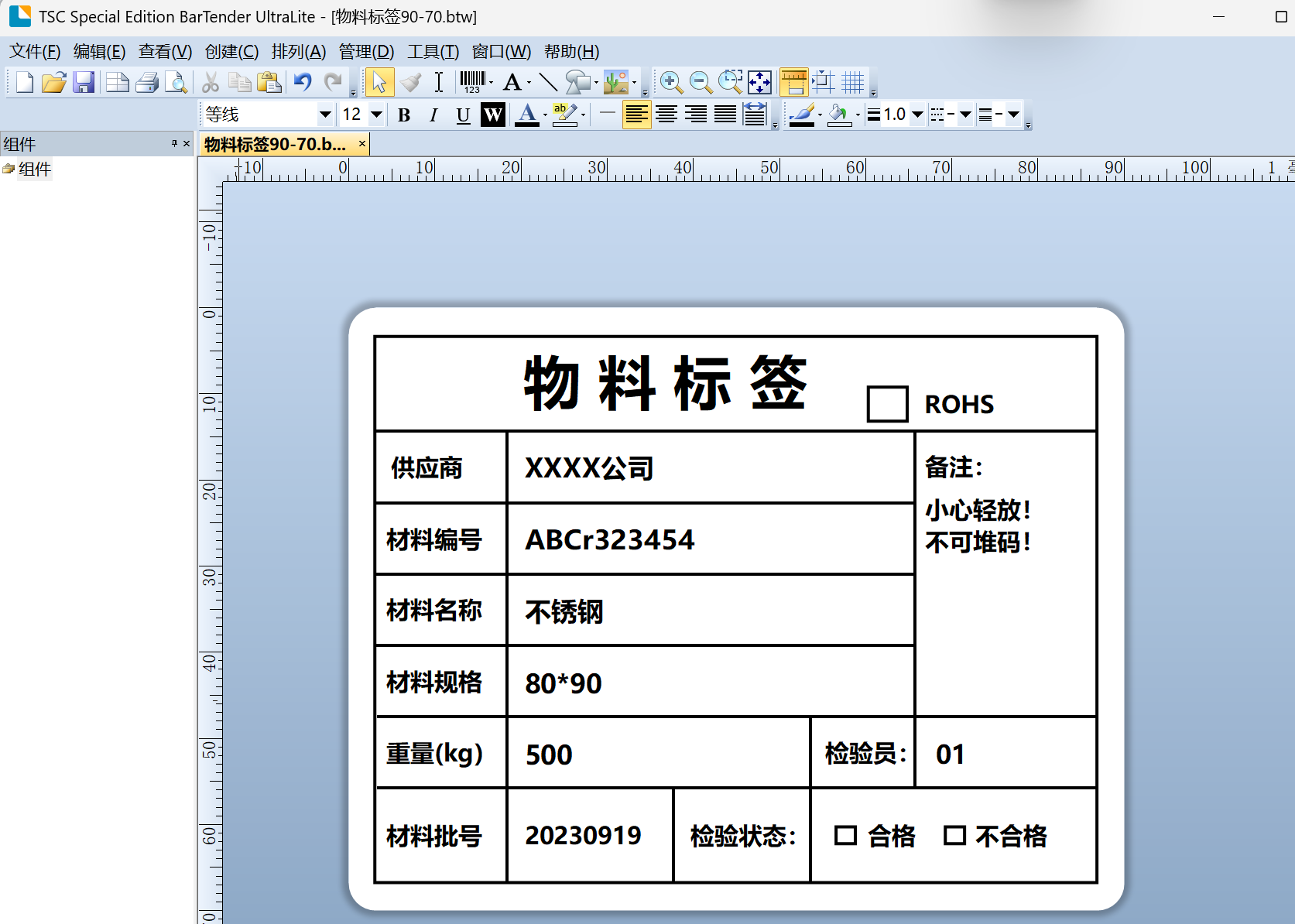Open the 文件(F) menu
Image resolution: width=1295 pixels, height=924 pixels.
click(35, 52)
